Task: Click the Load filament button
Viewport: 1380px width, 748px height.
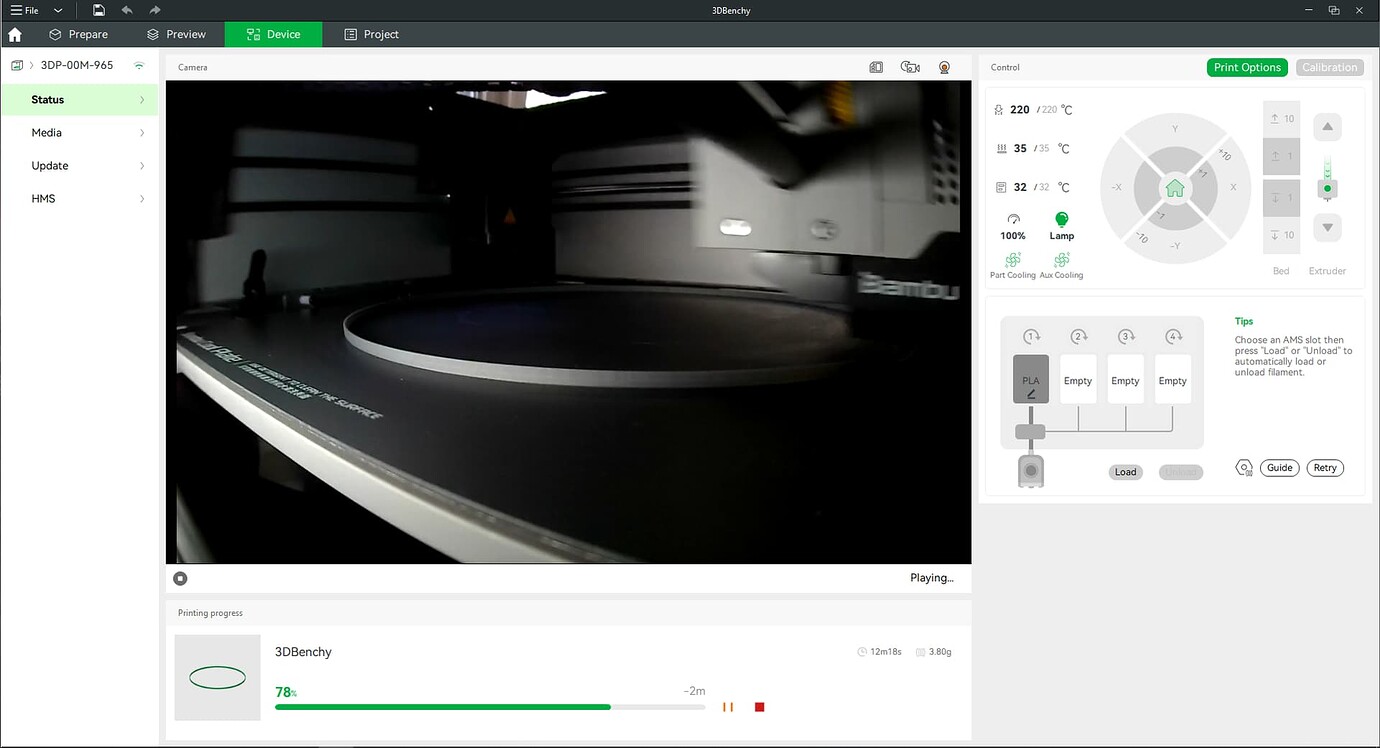Action: click(1126, 472)
